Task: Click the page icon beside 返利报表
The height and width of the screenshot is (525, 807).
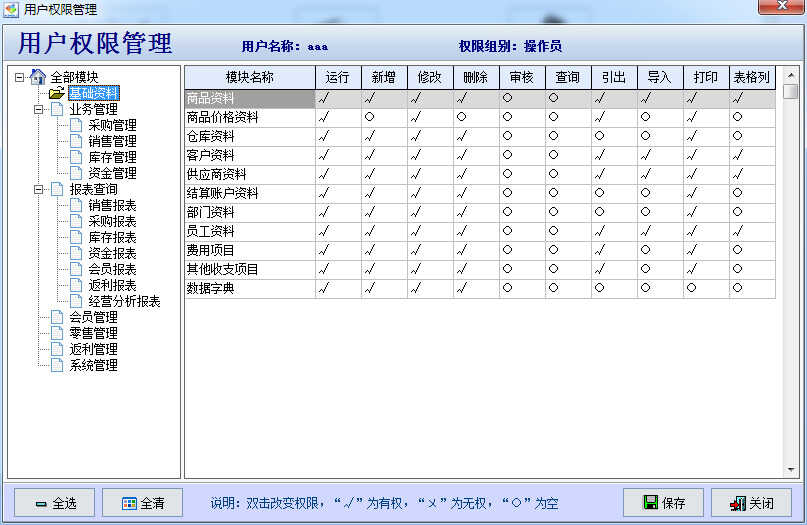Action: click(76, 285)
